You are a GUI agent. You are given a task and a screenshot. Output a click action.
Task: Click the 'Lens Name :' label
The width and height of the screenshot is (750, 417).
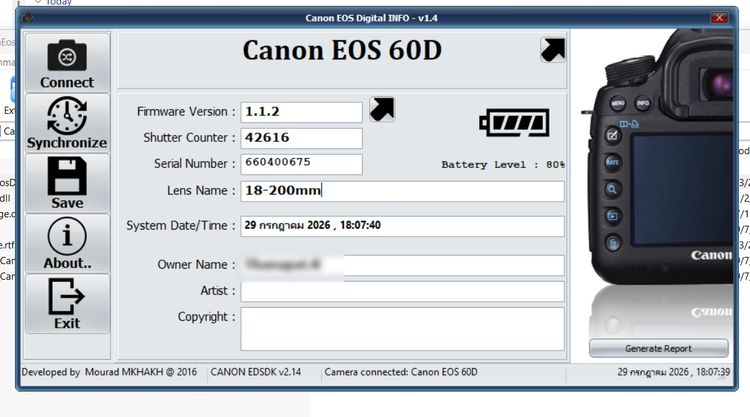coord(201,191)
